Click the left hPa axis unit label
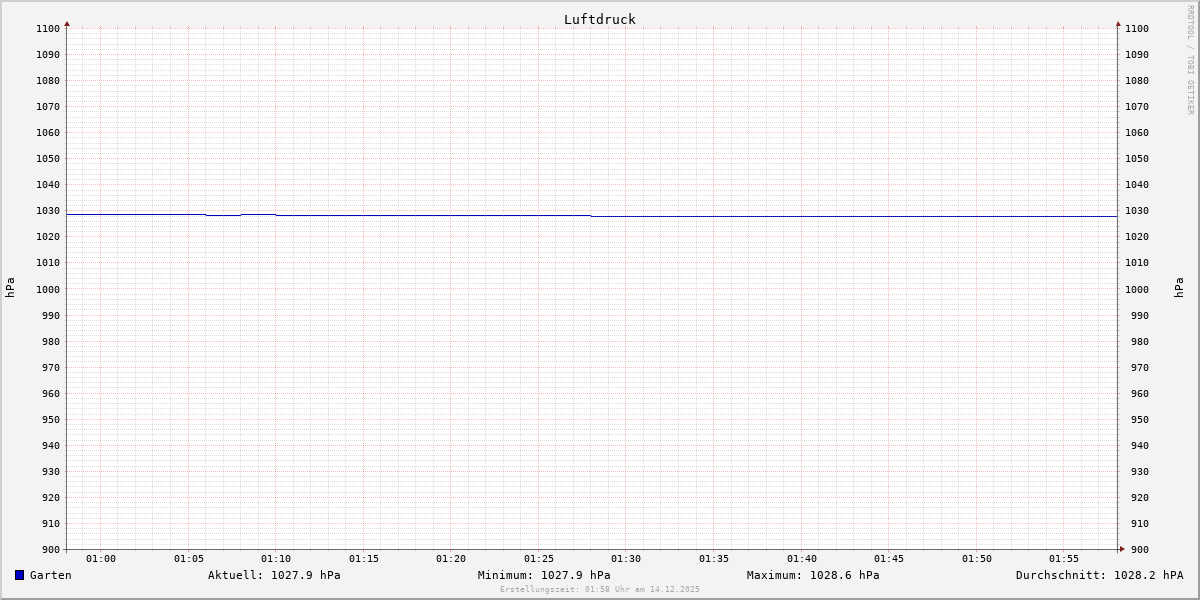The image size is (1200, 600). coord(10,288)
